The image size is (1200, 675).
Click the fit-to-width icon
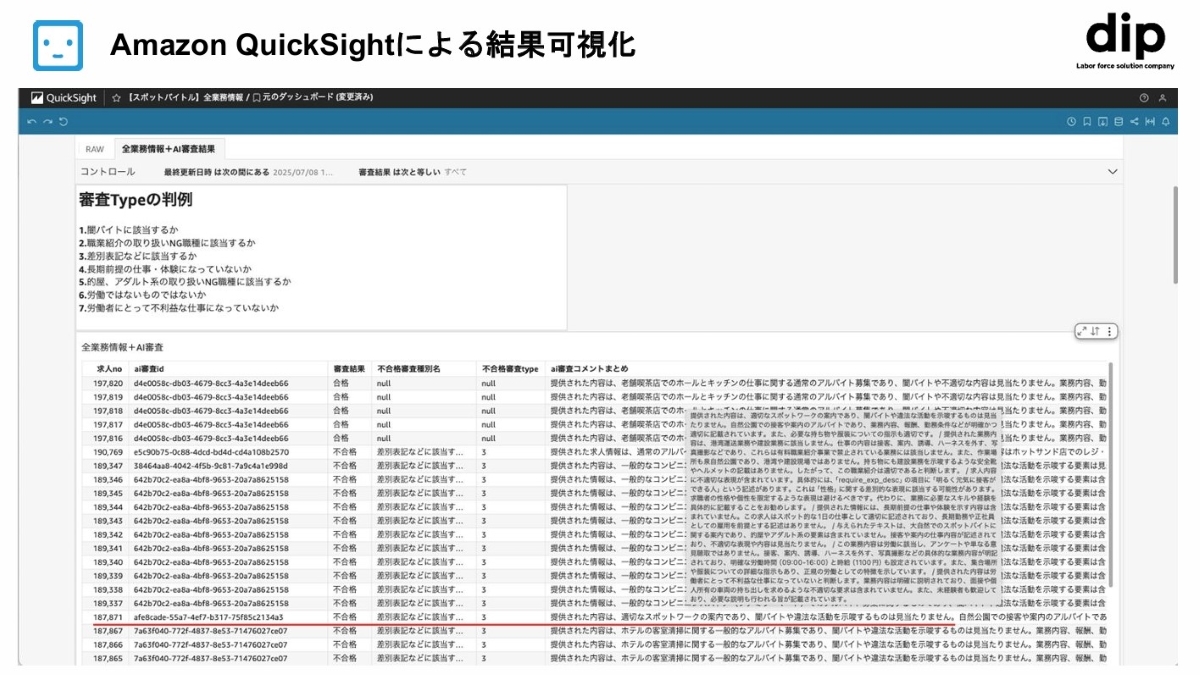pyautogui.click(x=1150, y=122)
